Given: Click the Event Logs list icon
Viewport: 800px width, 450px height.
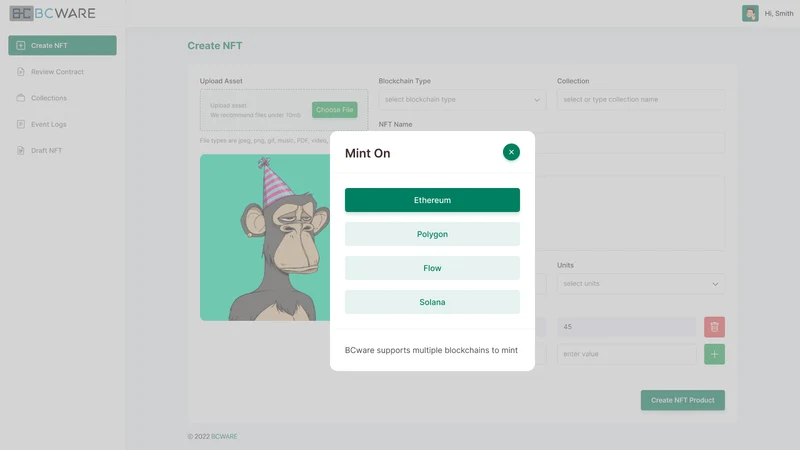Looking at the screenshot, I should [x=20, y=124].
